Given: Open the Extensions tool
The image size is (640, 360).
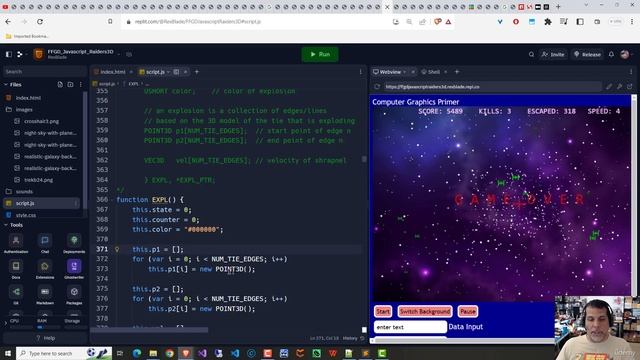Looking at the screenshot, I should [x=45, y=269].
